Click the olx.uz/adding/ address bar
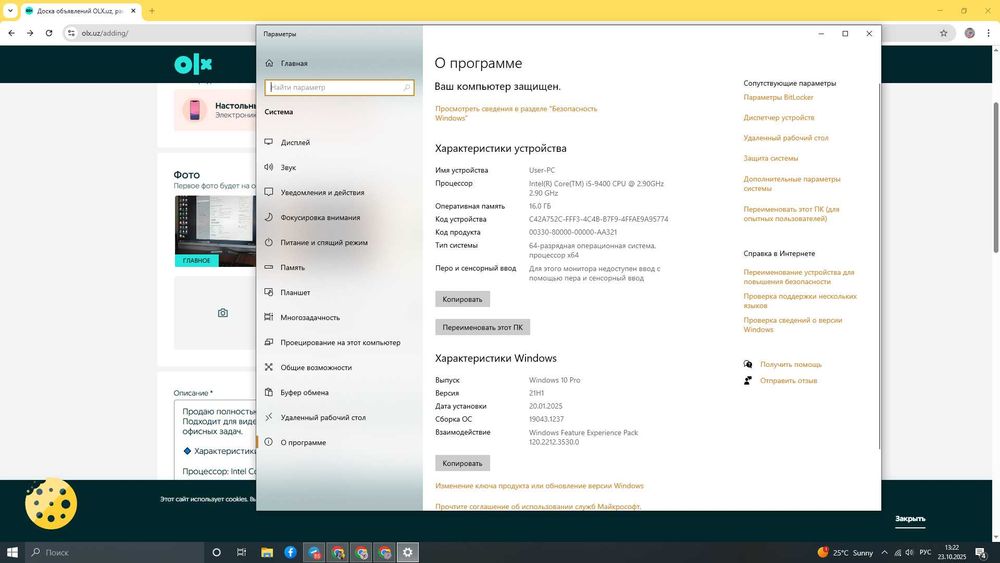The height and width of the screenshot is (563, 1000). point(105,33)
